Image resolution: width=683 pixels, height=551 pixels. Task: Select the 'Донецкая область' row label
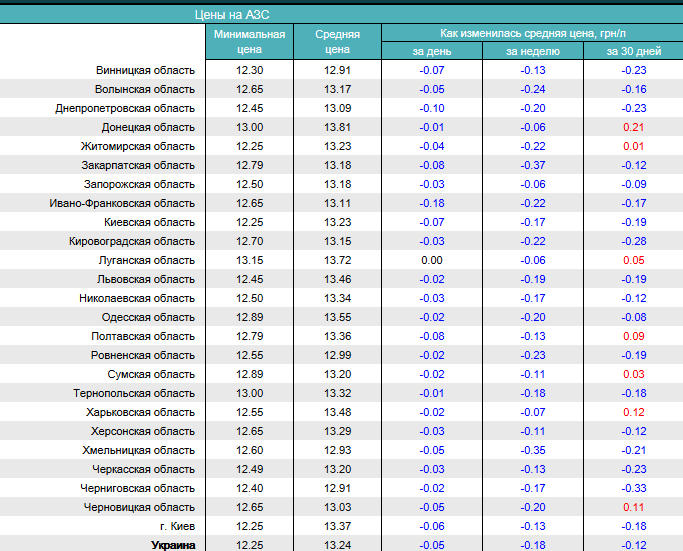tap(148, 127)
